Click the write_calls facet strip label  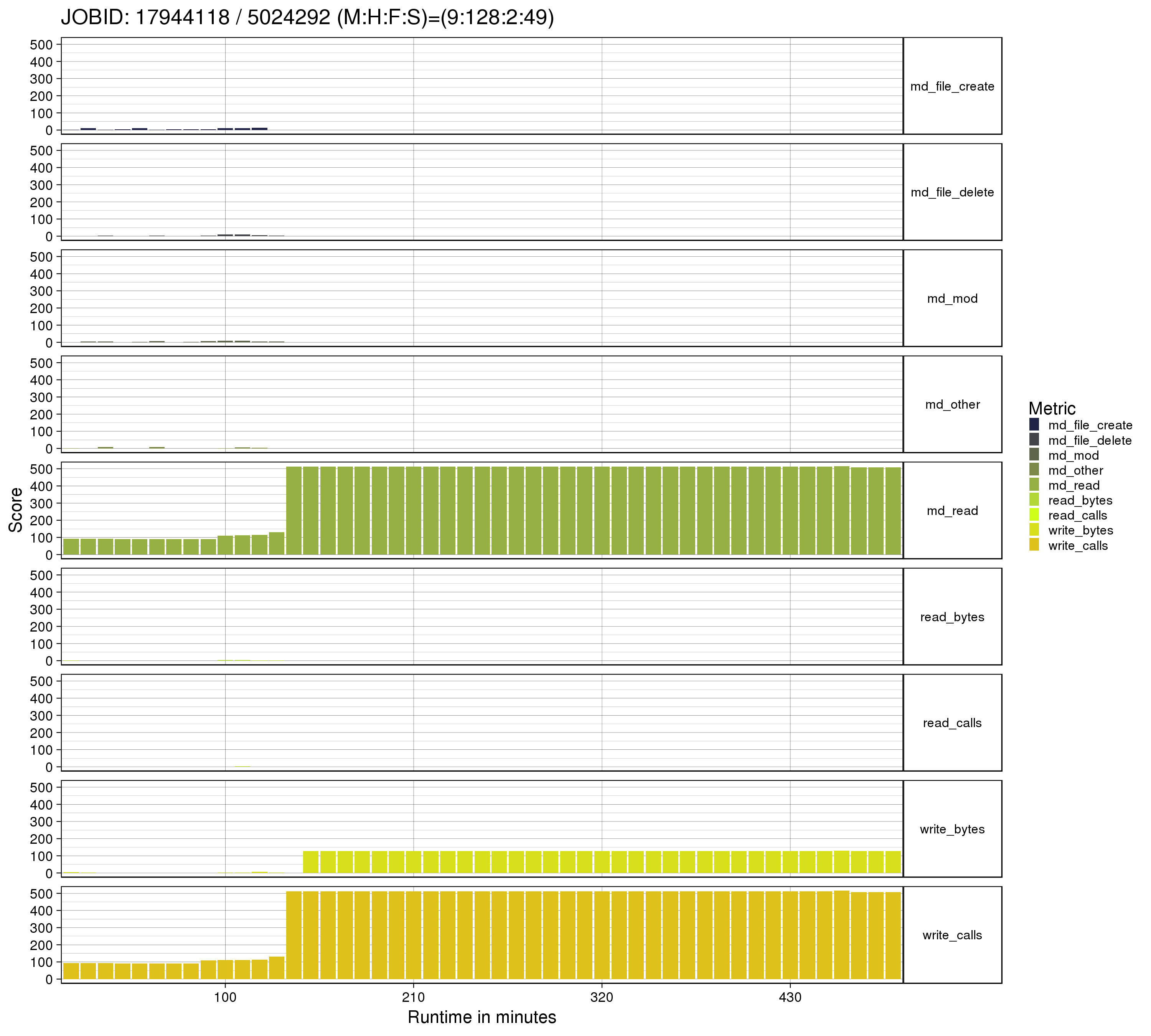pos(952,935)
